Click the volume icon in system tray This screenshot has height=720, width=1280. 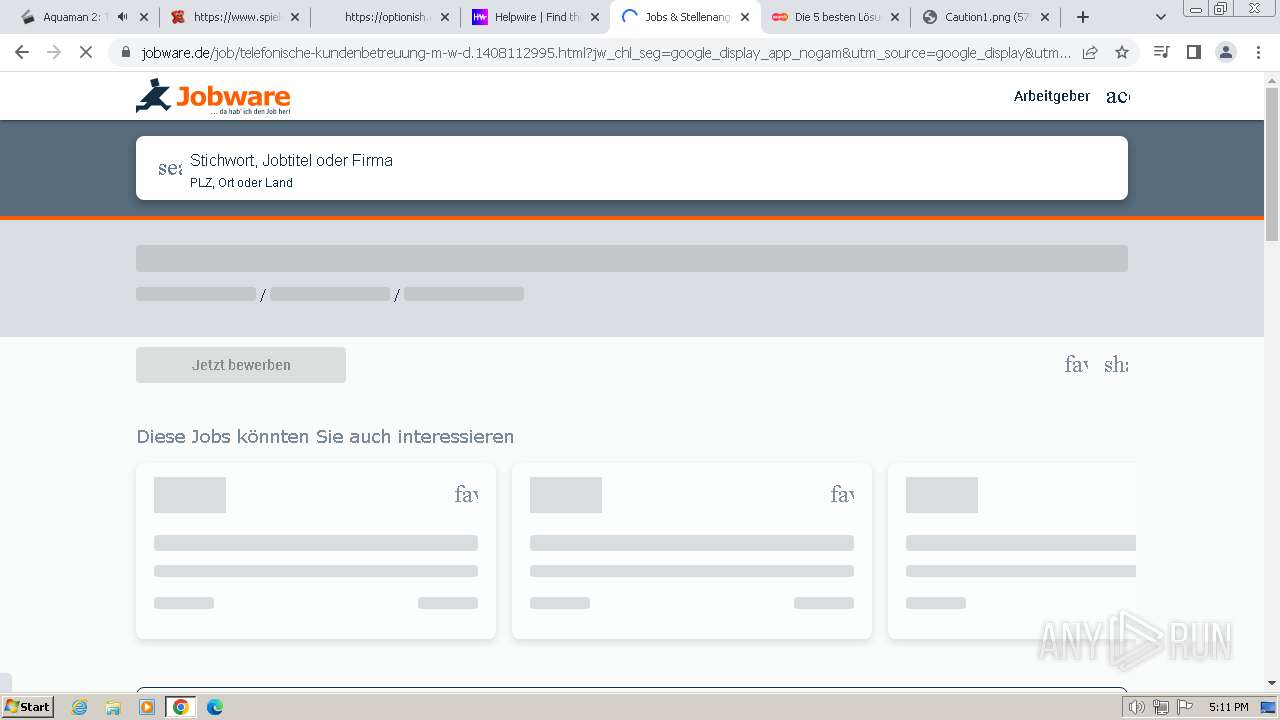coord(1136,707)
